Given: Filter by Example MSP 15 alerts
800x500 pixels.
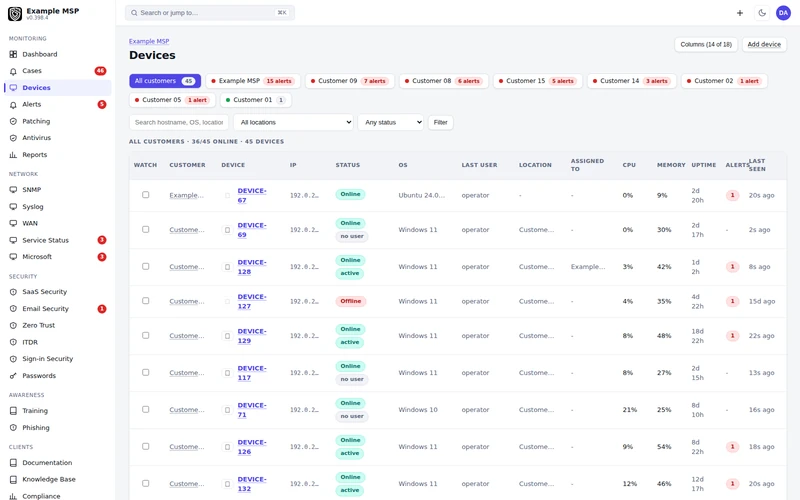Looking at the screenshot, I should tap(253, 81).
